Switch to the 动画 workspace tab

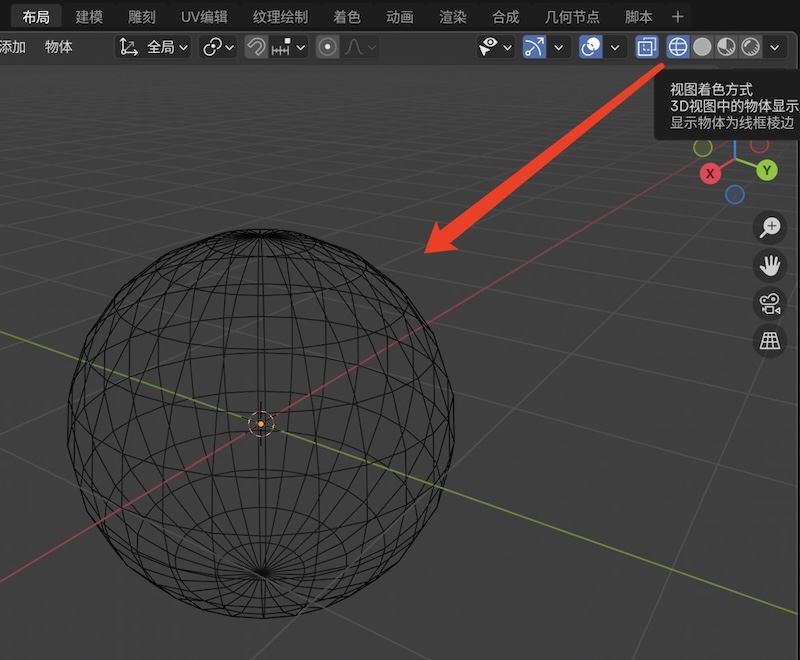pos(399,17)
